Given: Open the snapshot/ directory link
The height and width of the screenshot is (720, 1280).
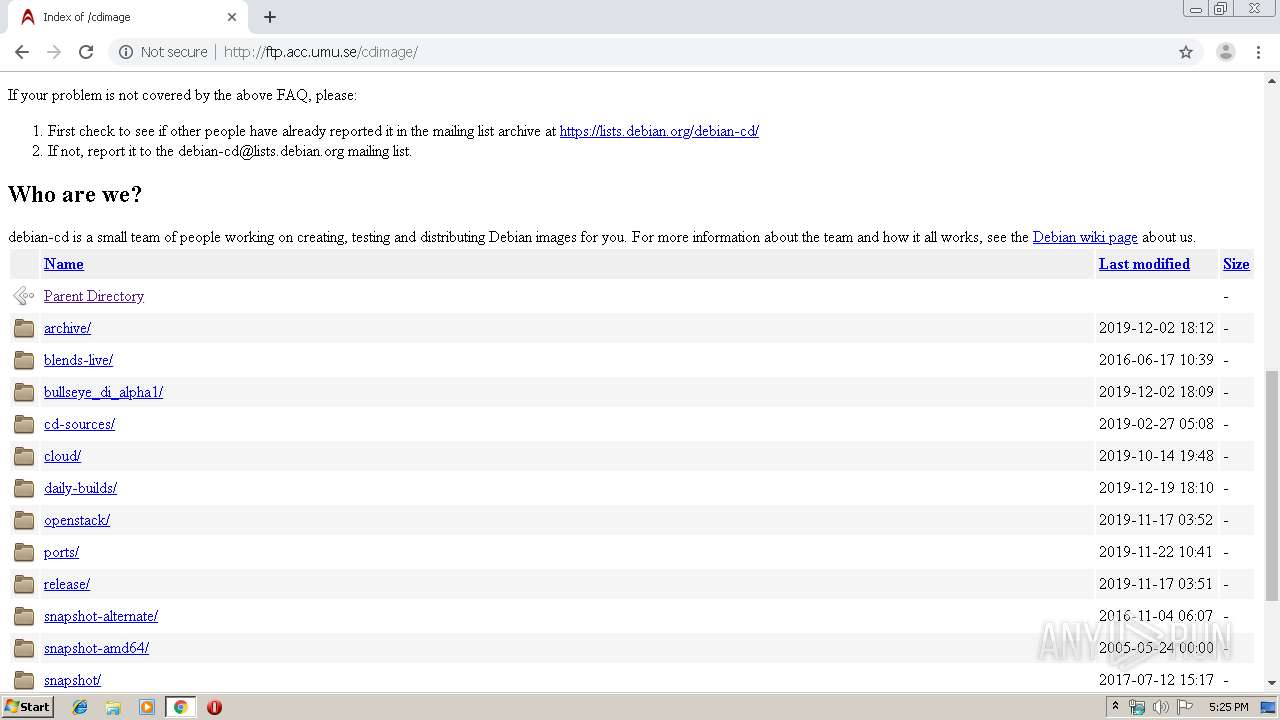Looking at the screenshot, I should point(72,680).
